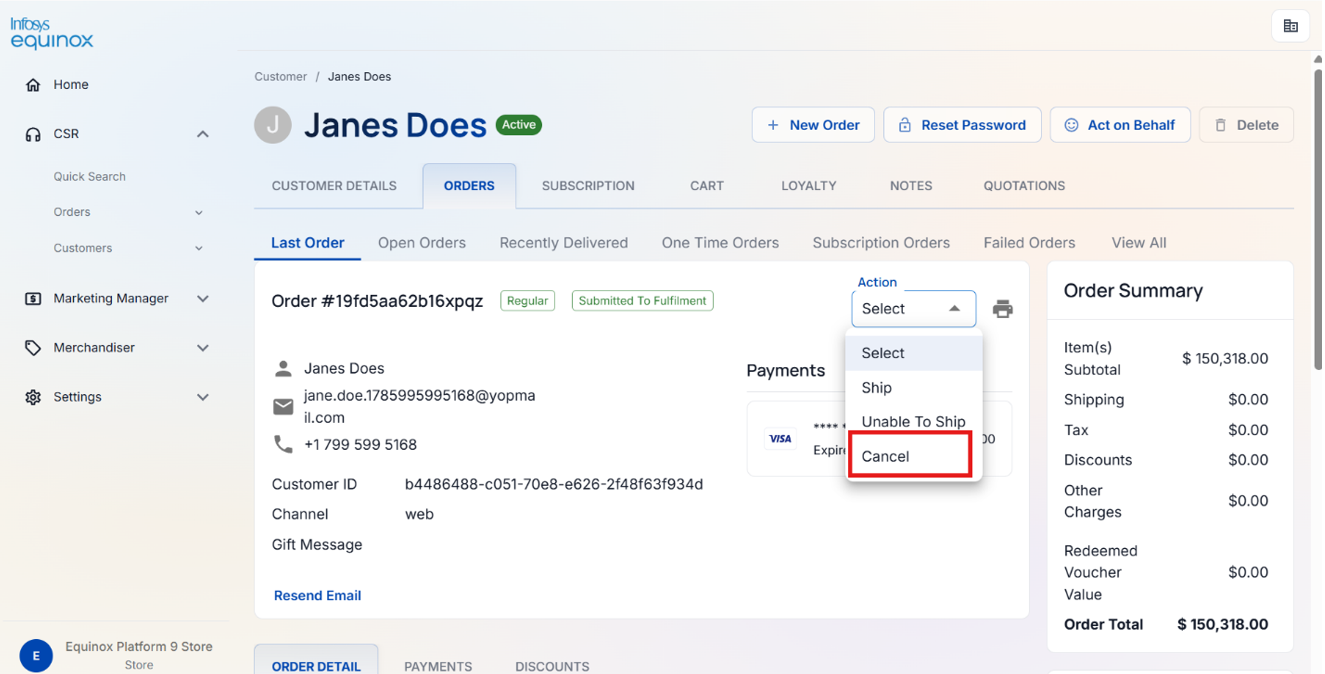
Task: Expand the Settings chevron
Action: click(x=203, y=397)
